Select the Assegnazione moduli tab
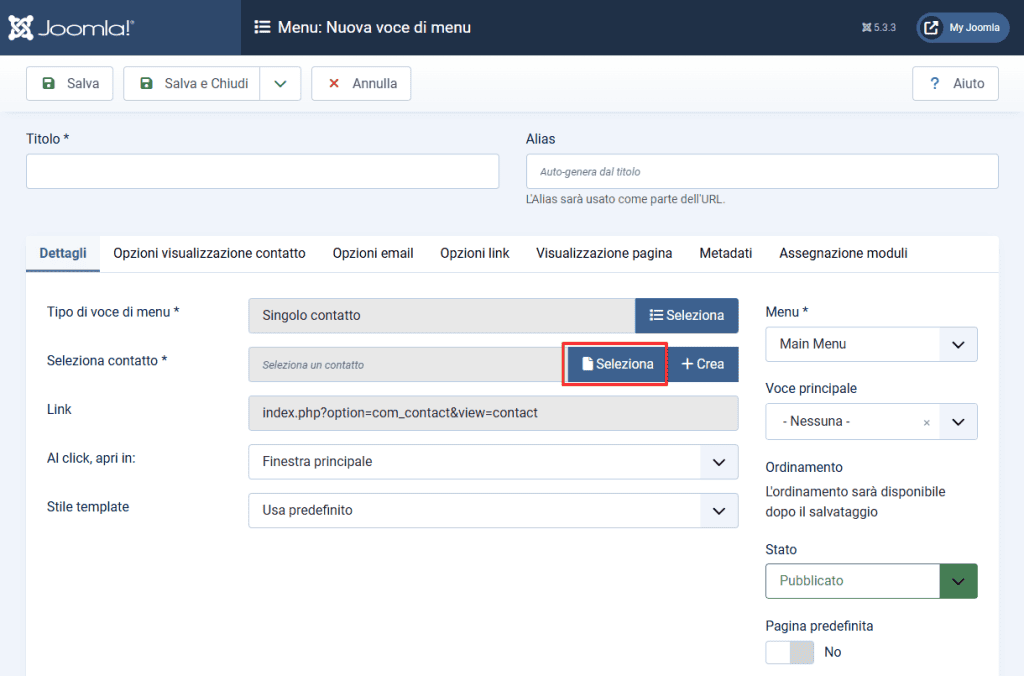The image size is (1024, 676). (843, 253)
